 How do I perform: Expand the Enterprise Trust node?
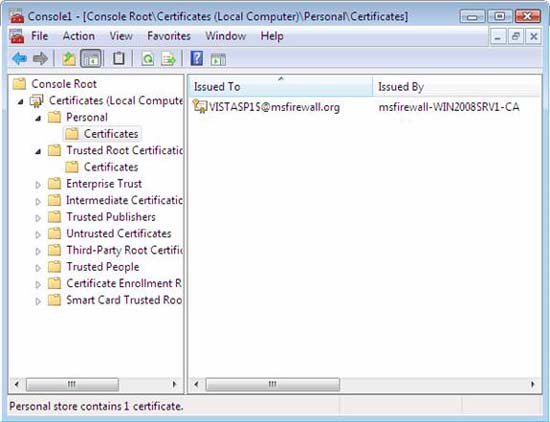coord(38,185)
